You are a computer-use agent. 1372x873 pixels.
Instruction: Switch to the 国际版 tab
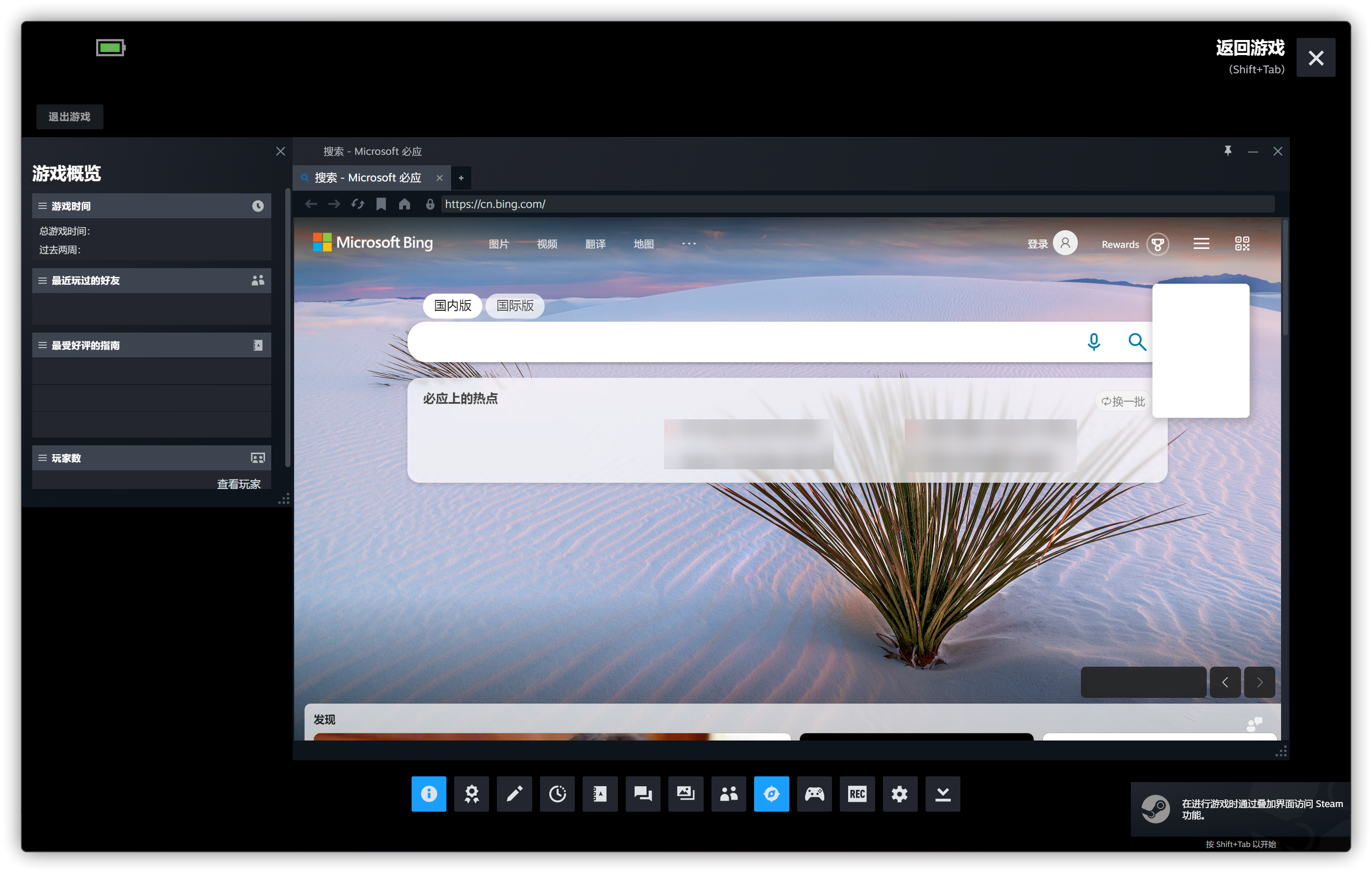click(514, 306)
